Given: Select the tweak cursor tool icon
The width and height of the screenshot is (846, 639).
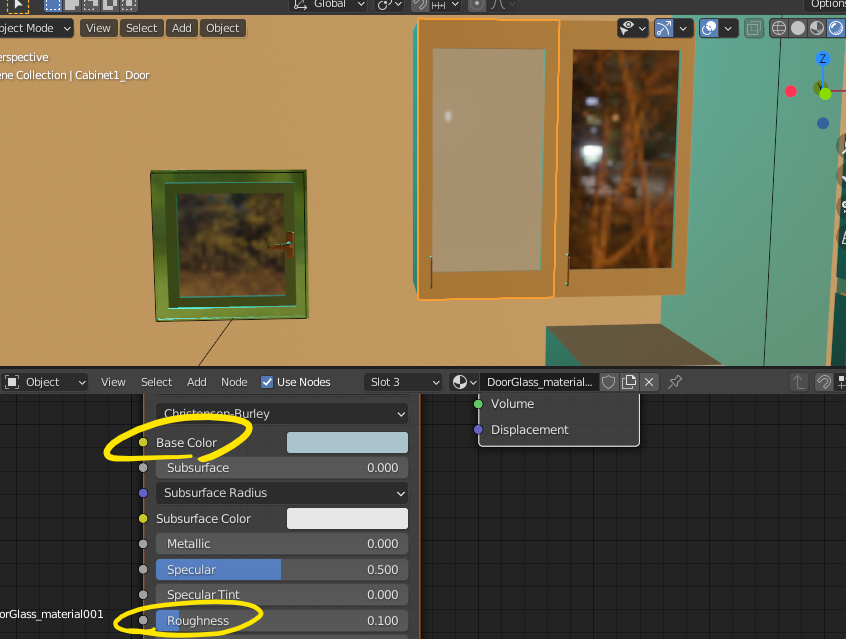Looking at the screenshot, I should point(18,5).
